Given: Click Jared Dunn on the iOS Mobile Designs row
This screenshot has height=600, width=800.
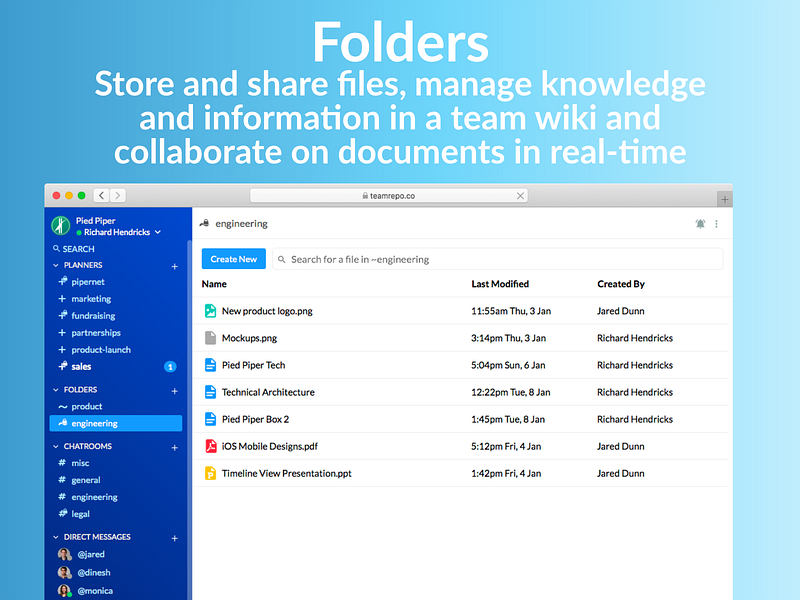Looking at the screenshot, I should coord(620,446).
